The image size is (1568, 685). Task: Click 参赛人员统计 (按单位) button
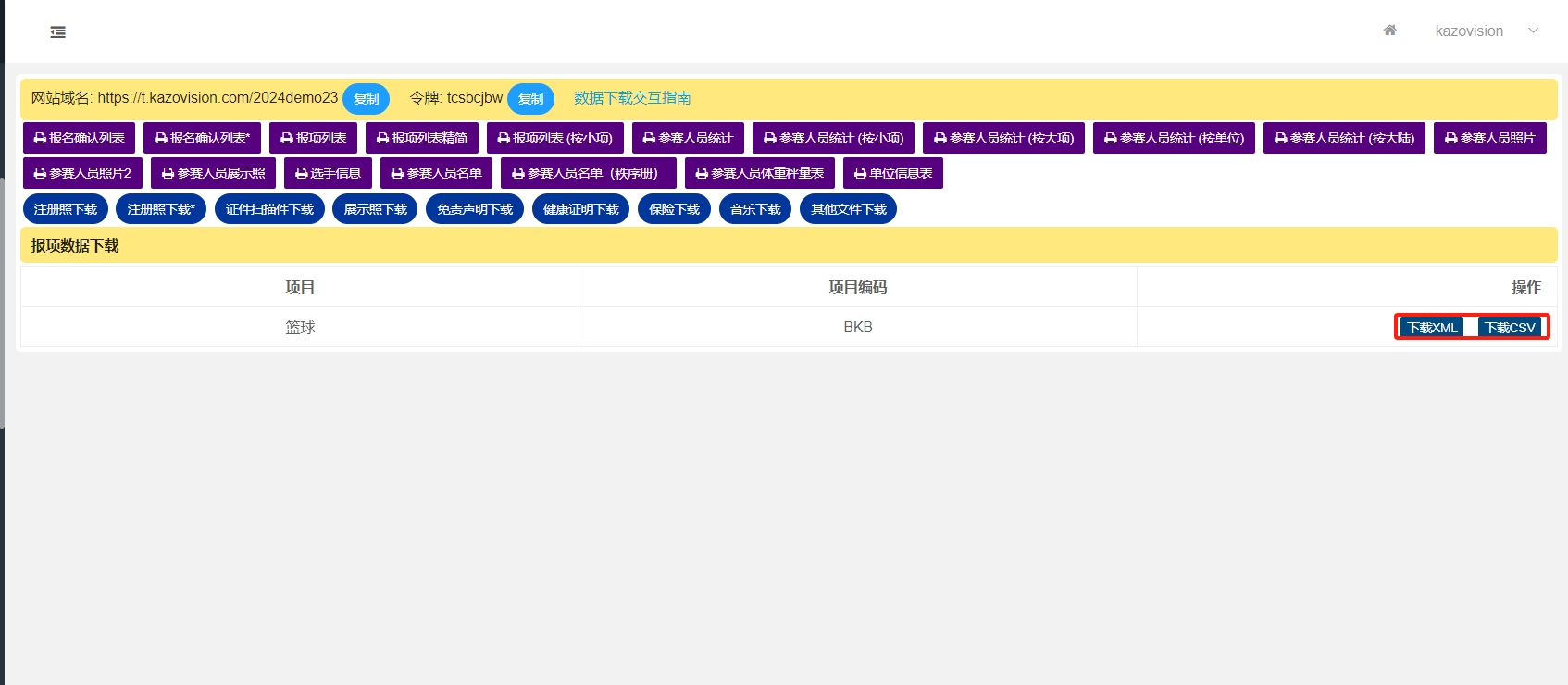[1174, 138]
